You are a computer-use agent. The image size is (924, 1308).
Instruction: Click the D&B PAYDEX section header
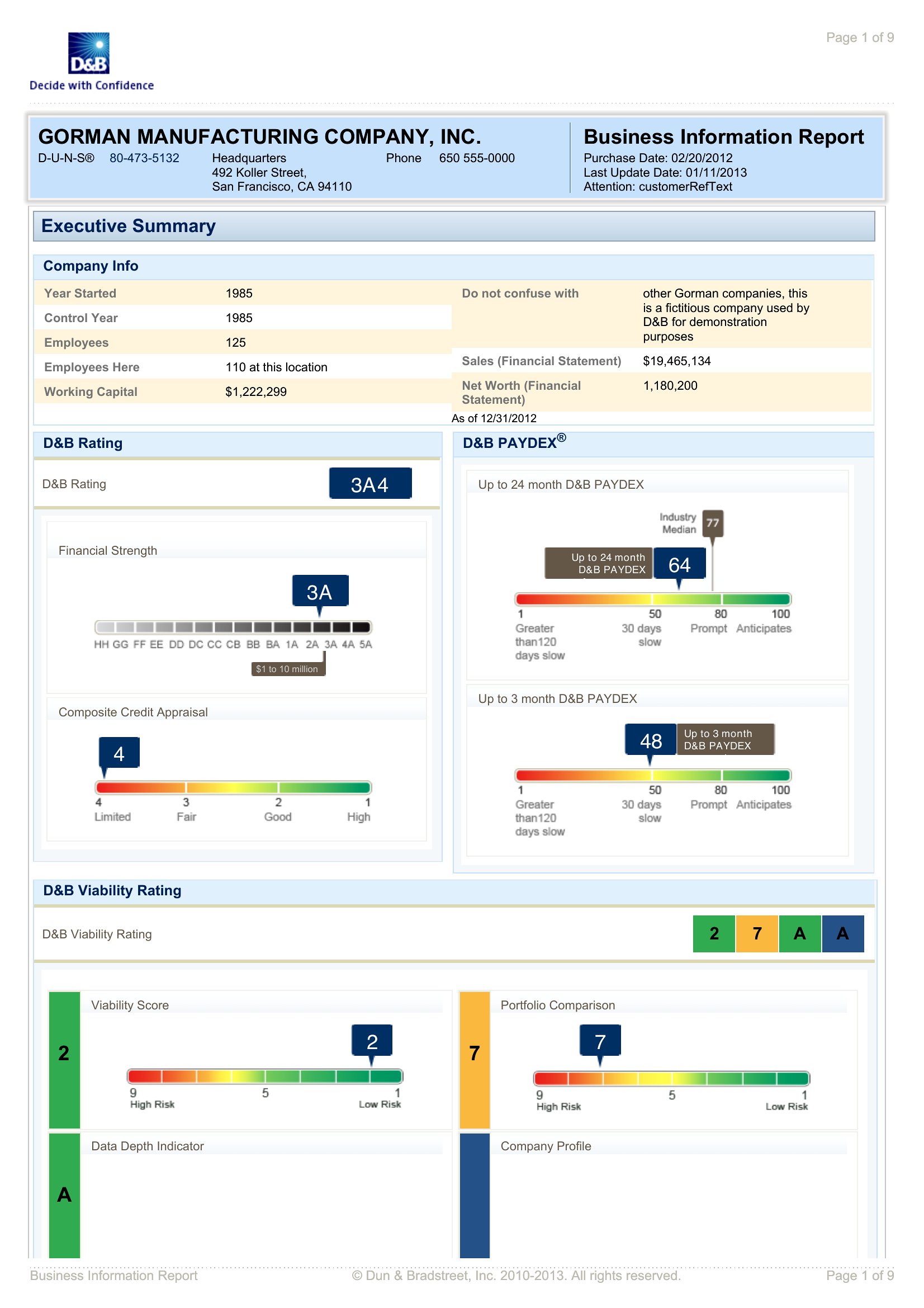[664, 444]
